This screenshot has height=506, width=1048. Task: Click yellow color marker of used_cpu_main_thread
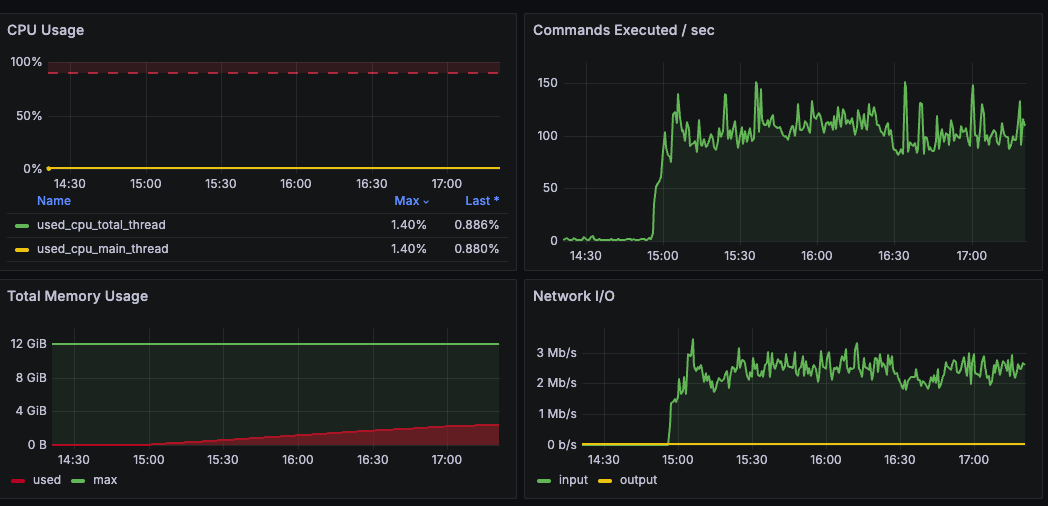click(x=22, y=249)
